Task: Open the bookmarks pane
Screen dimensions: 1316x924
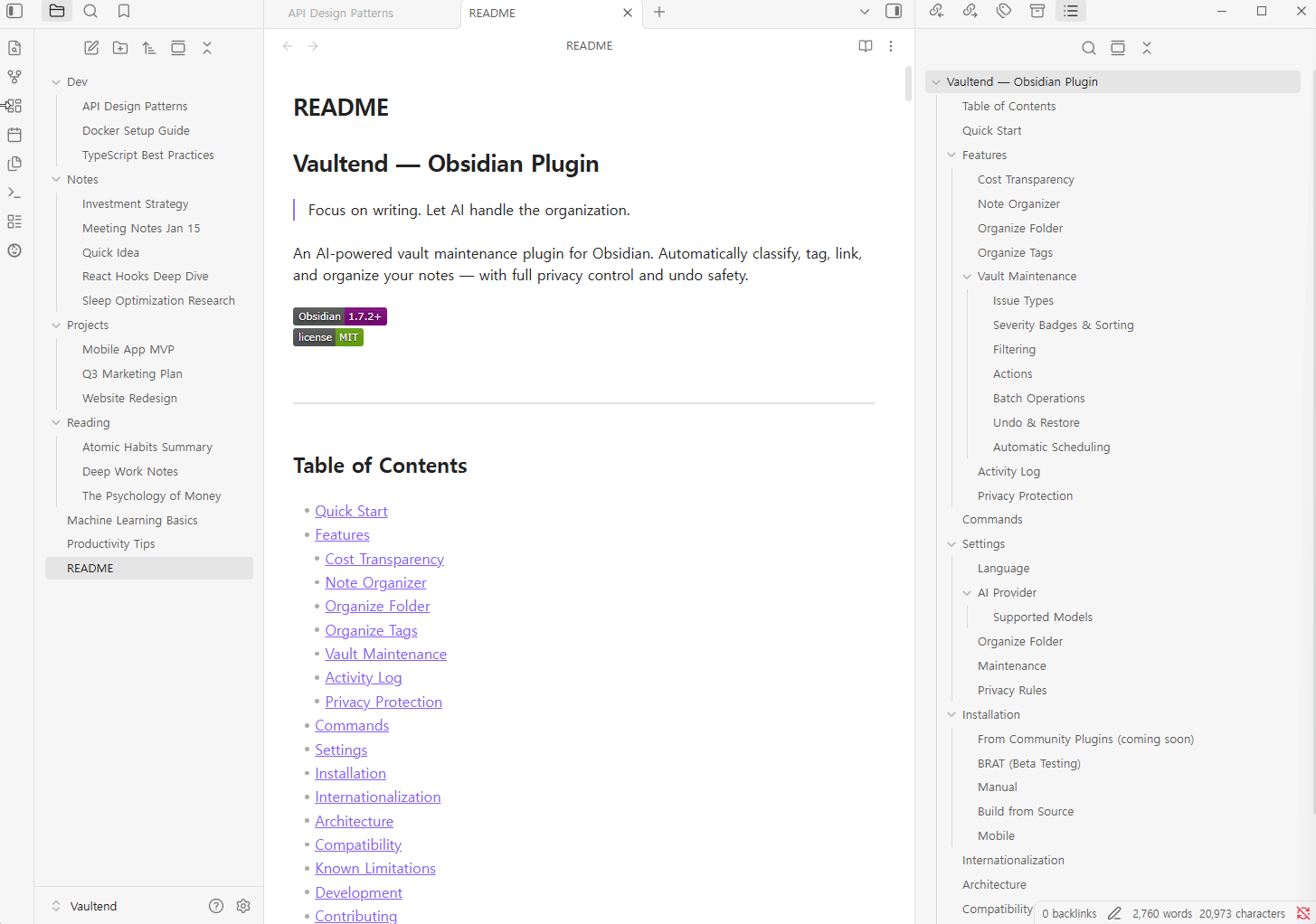Action: coord(124,11)
